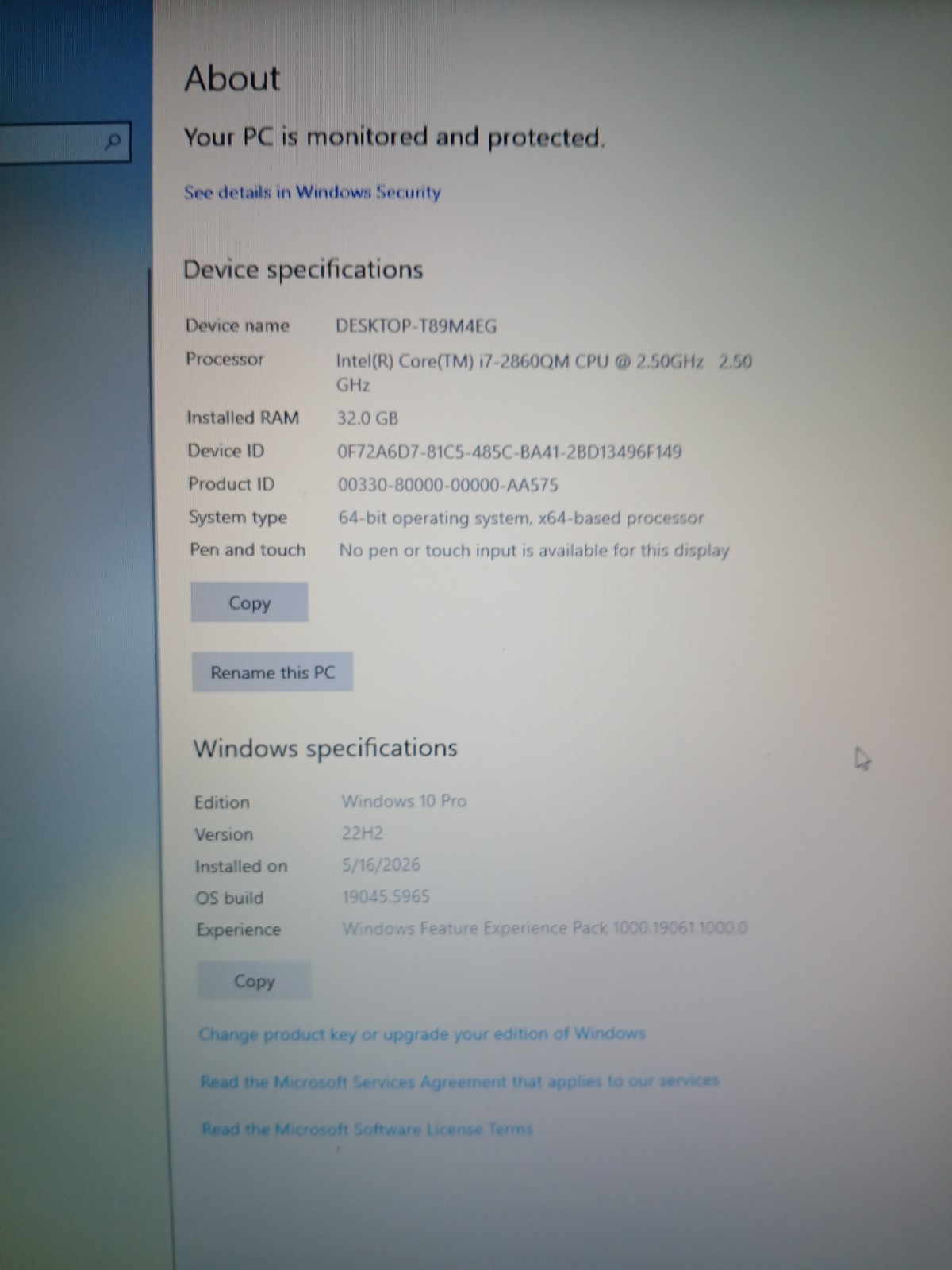
Task: Click Rename this PC button
Action: (x=272, y=672)
